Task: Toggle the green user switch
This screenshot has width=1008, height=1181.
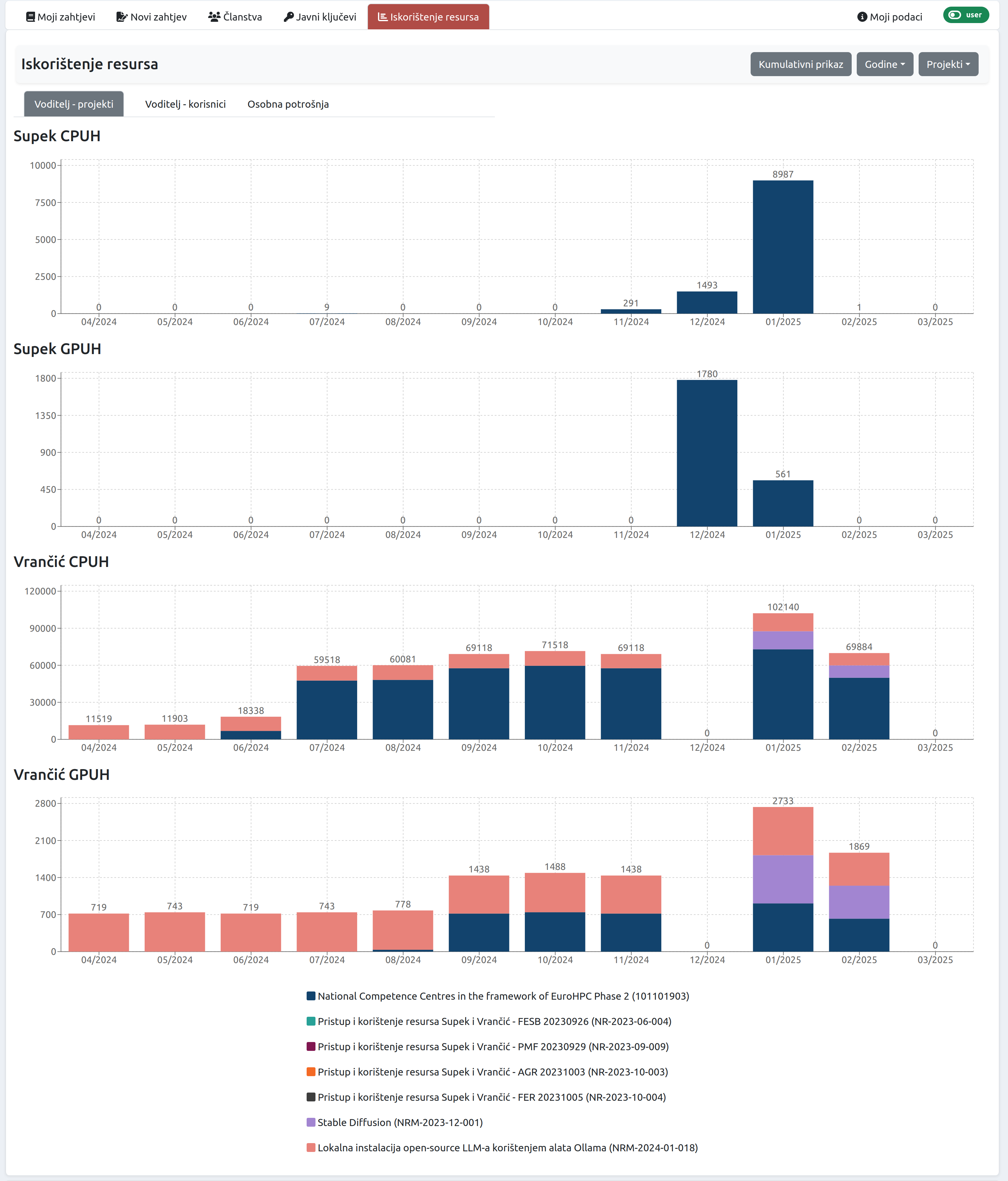Action: 966,15
